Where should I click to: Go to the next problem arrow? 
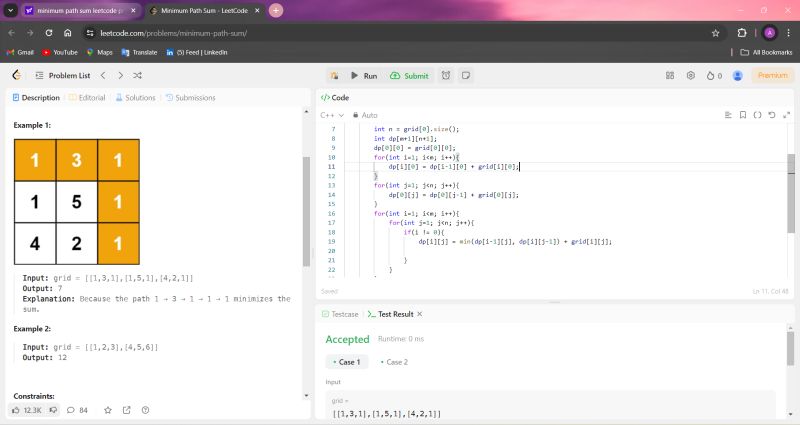[x=120, y=75]
